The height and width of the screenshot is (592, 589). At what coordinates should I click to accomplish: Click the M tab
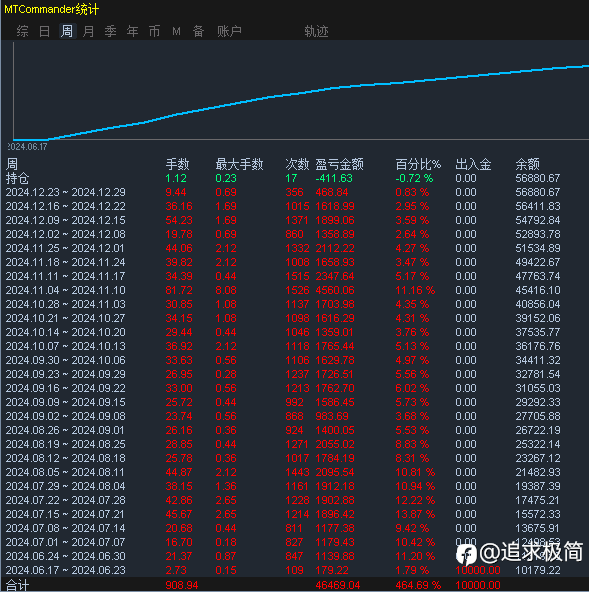(x=176, y=31)
